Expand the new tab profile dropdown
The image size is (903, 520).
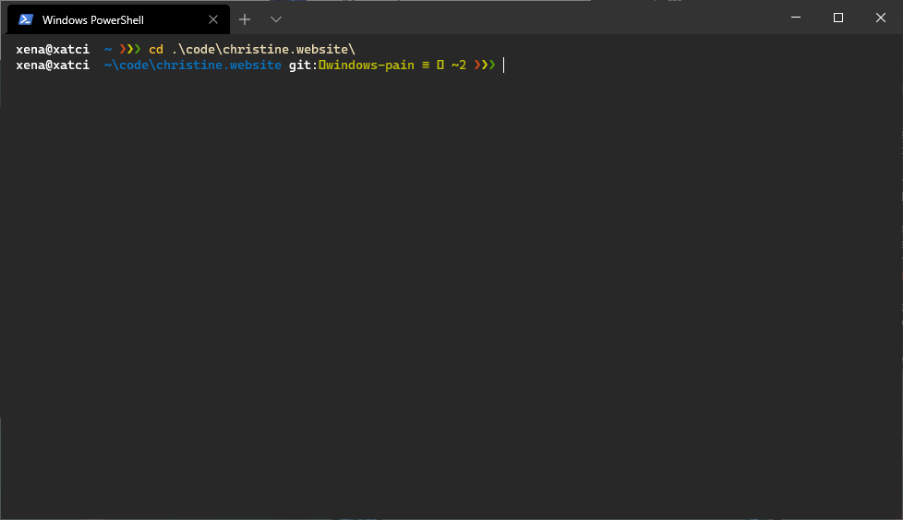click(x=276, y=20)
